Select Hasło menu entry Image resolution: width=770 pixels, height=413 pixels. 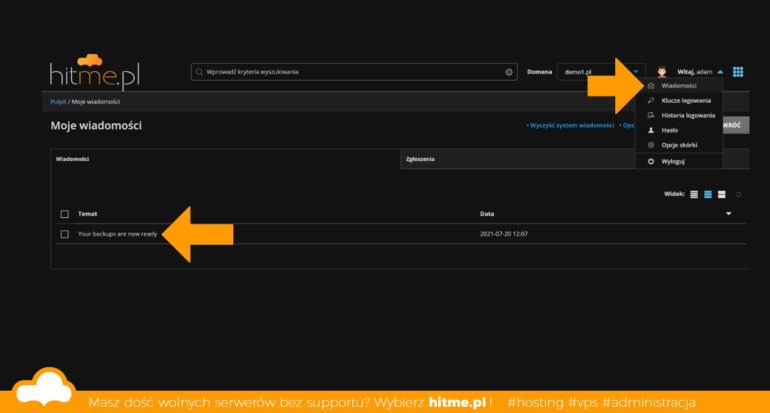[679, 130]
